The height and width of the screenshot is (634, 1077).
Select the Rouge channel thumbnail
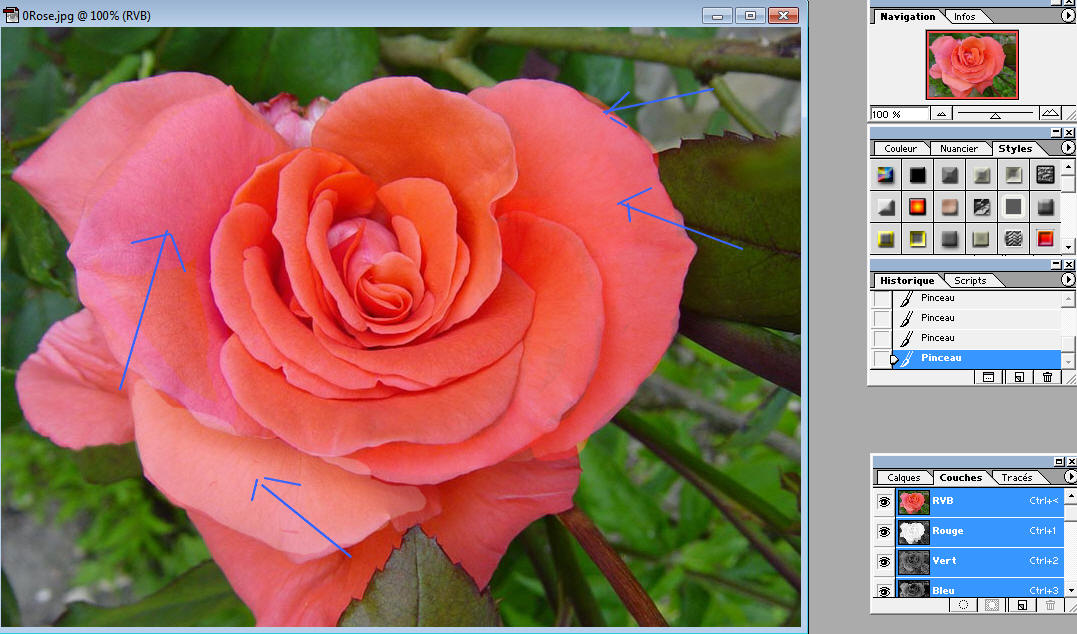914,532
